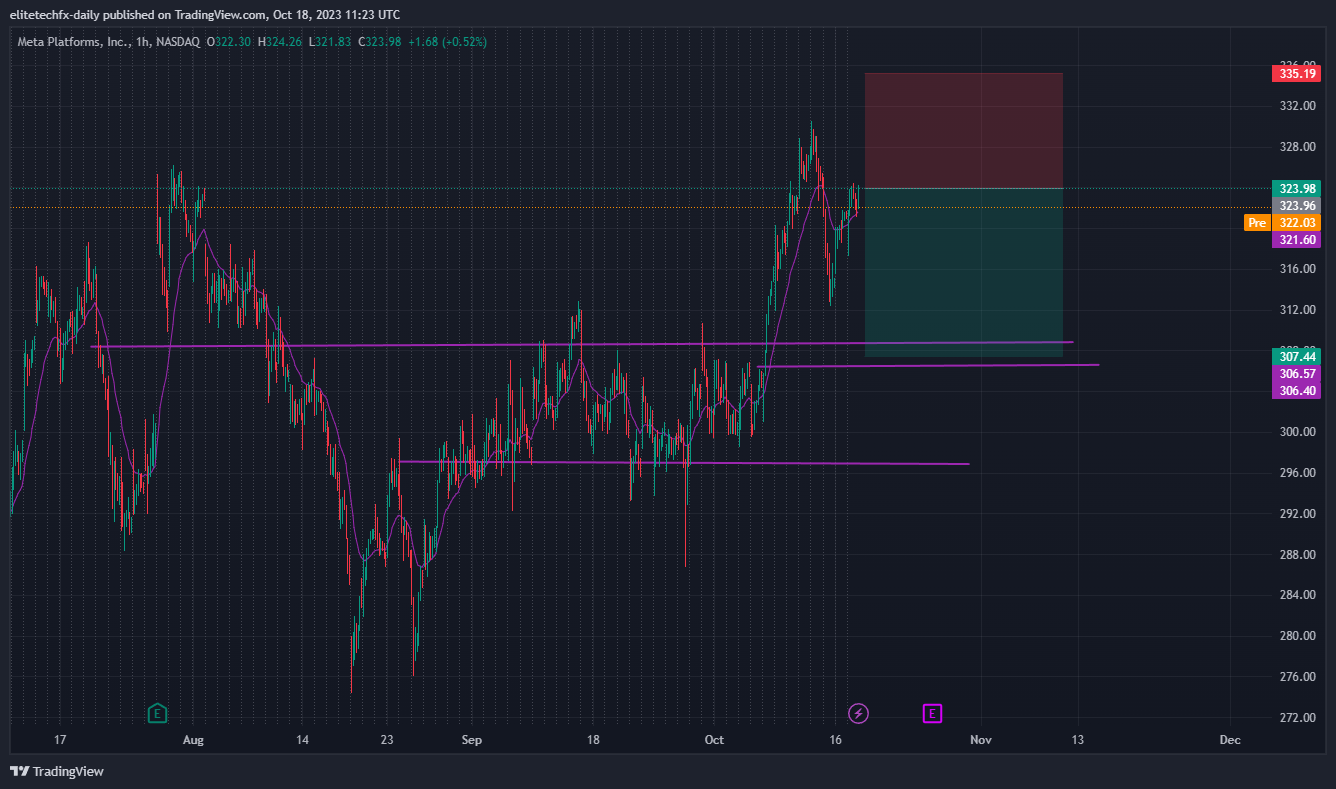Click the red 335.19 stop price label

pos(1296,73)
